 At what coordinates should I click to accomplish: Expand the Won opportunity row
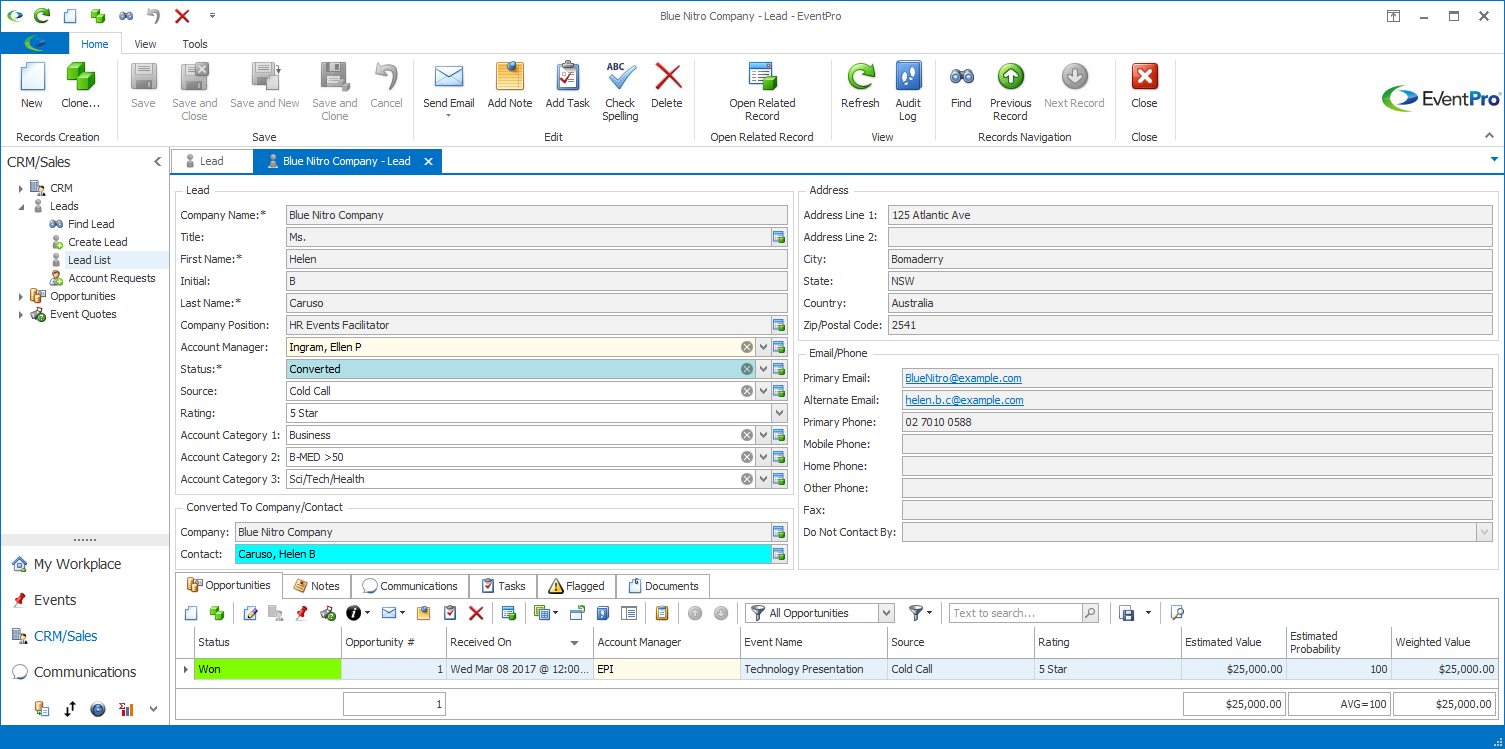point(185,669)
